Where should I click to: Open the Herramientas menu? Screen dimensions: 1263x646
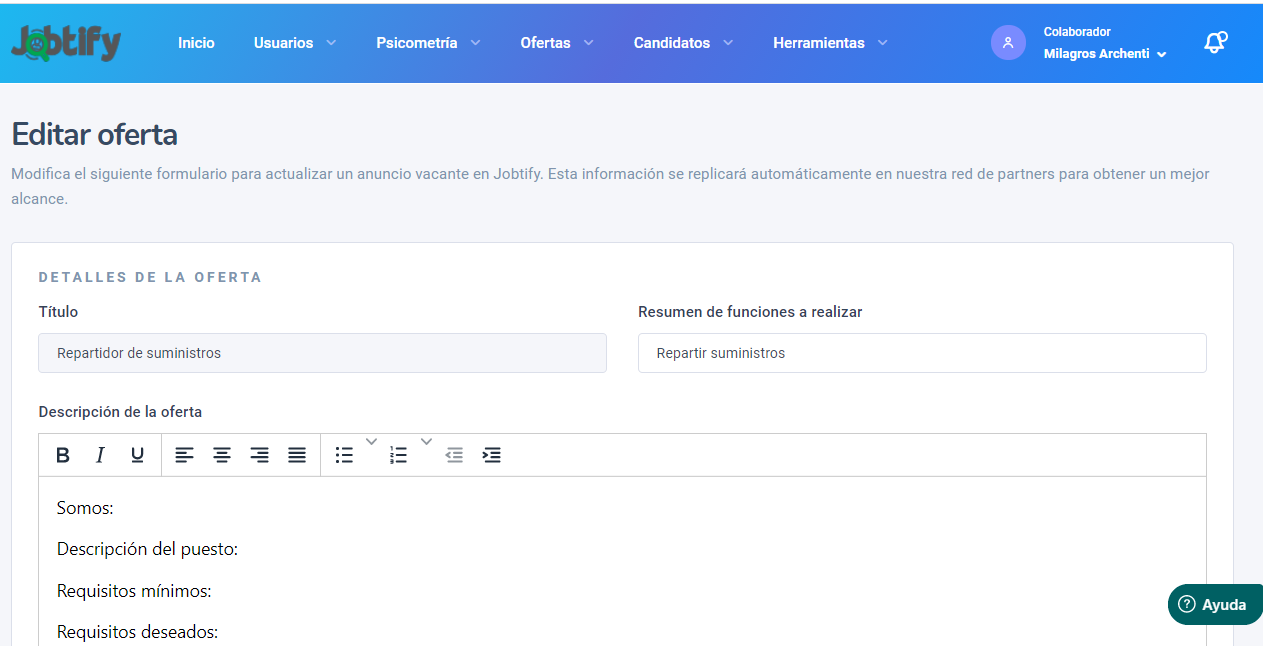click(x=819, y=43)
